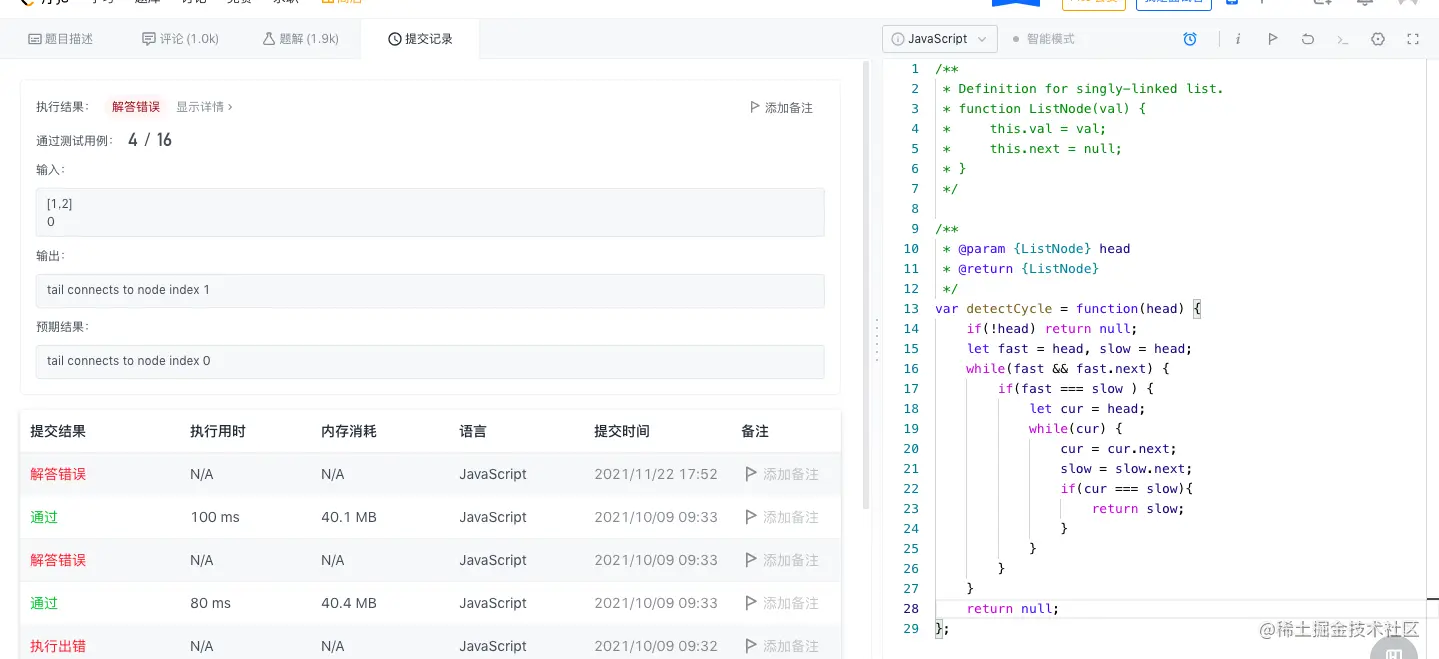
Task: Open the 通过 submission with 100 ms
Action: pyautogui.click(x=44, y=517)
